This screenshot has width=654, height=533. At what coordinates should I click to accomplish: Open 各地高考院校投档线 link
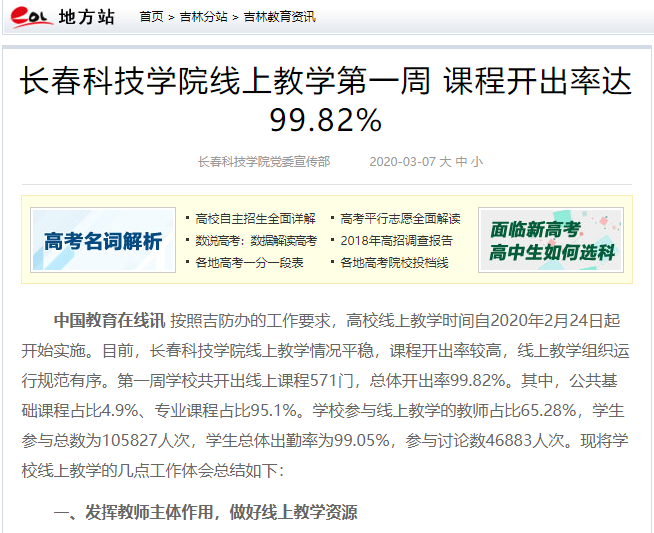point(394,262)
